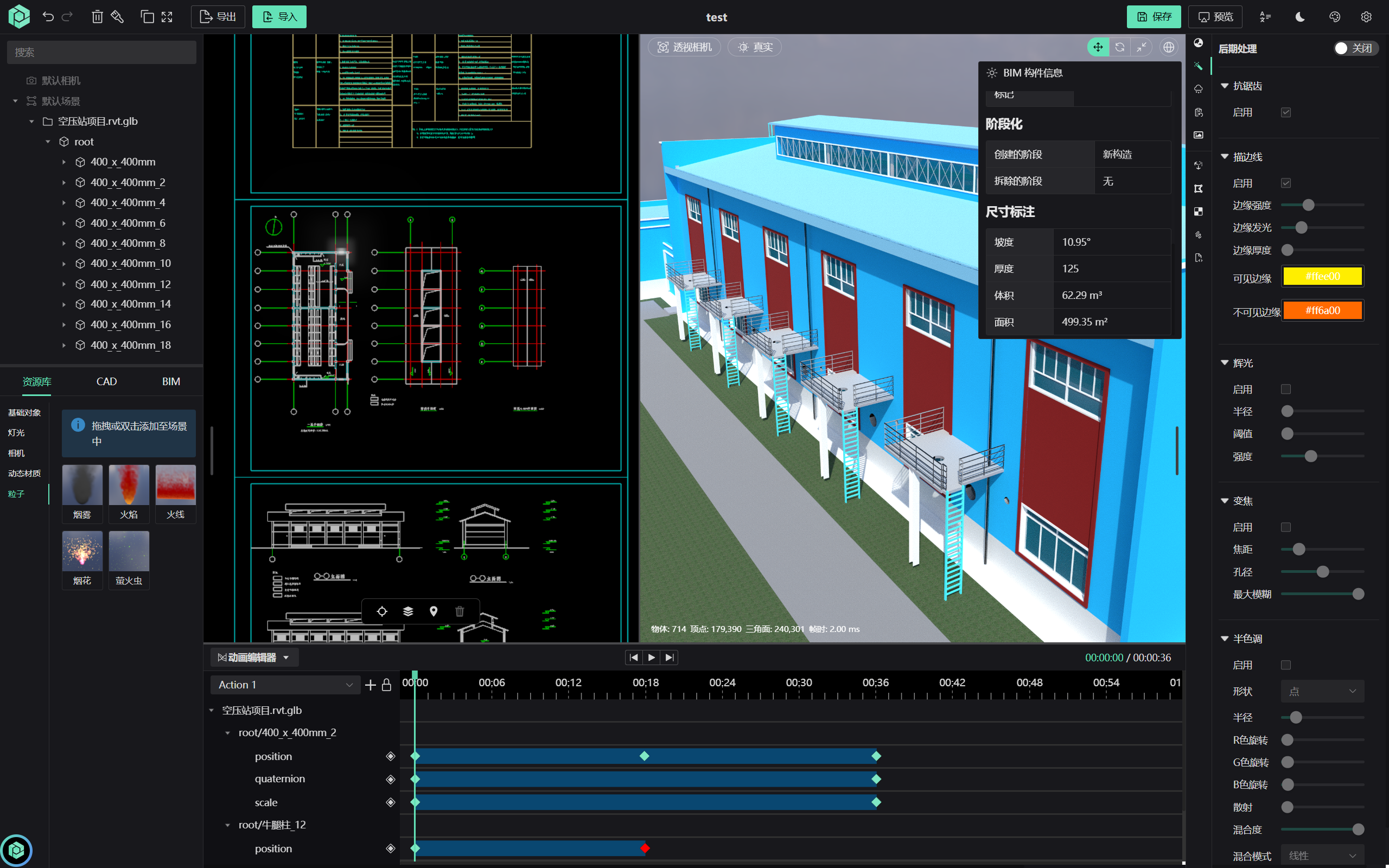This screenshot has height=868, width=1389.
Task: Open the Action 1 dropdown
Action: 285,685
